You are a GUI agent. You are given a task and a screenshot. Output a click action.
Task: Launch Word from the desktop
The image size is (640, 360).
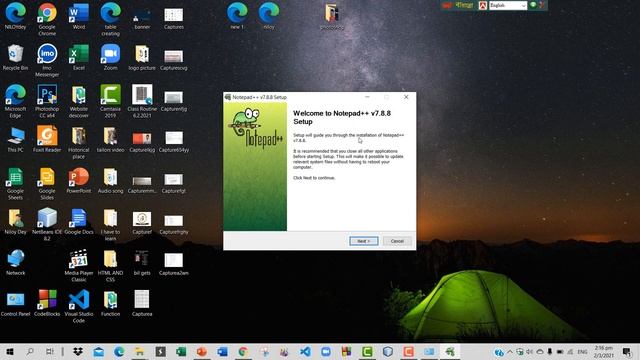79,16
